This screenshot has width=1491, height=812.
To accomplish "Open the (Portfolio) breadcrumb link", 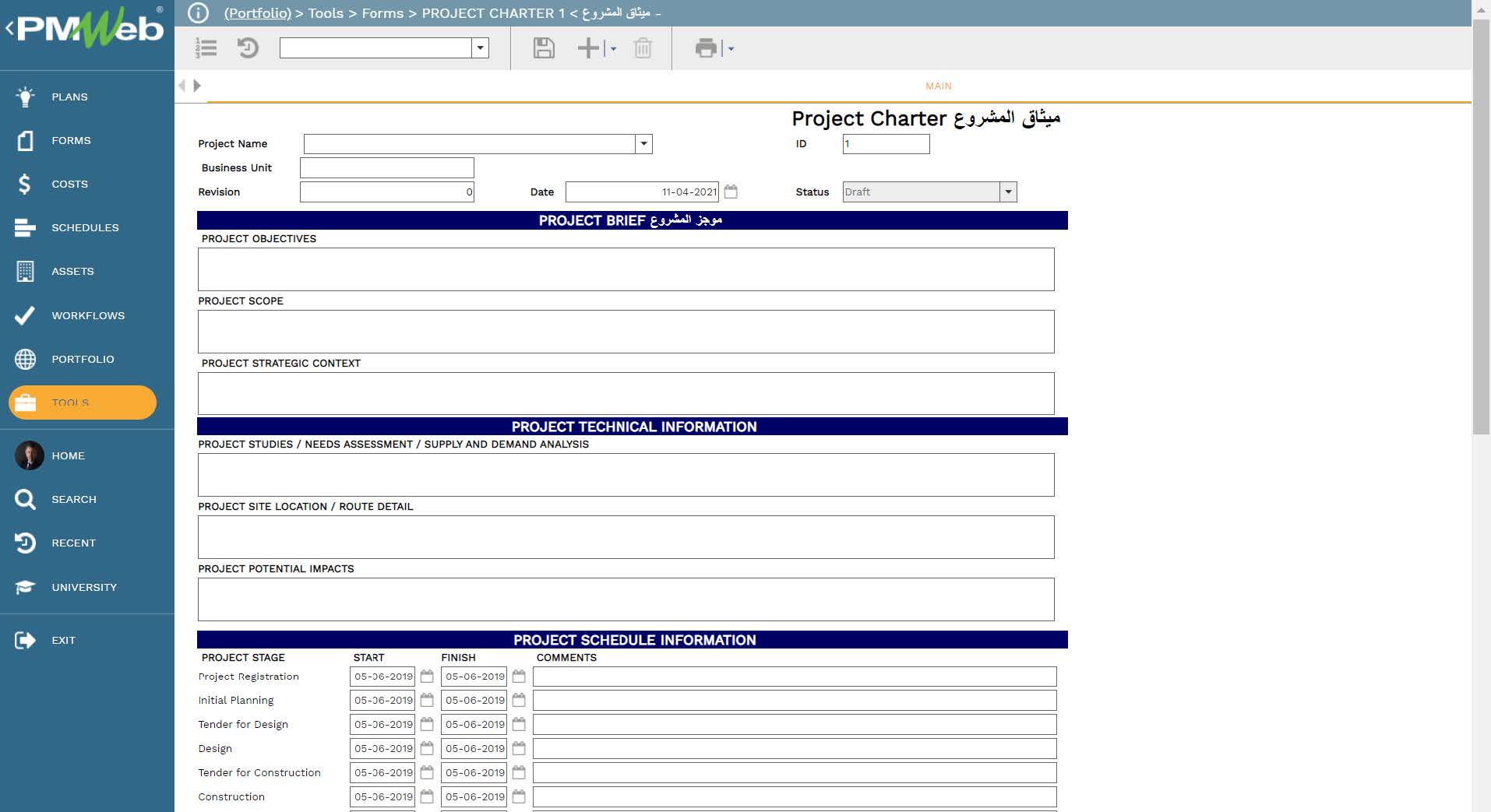I will (257, 12).
